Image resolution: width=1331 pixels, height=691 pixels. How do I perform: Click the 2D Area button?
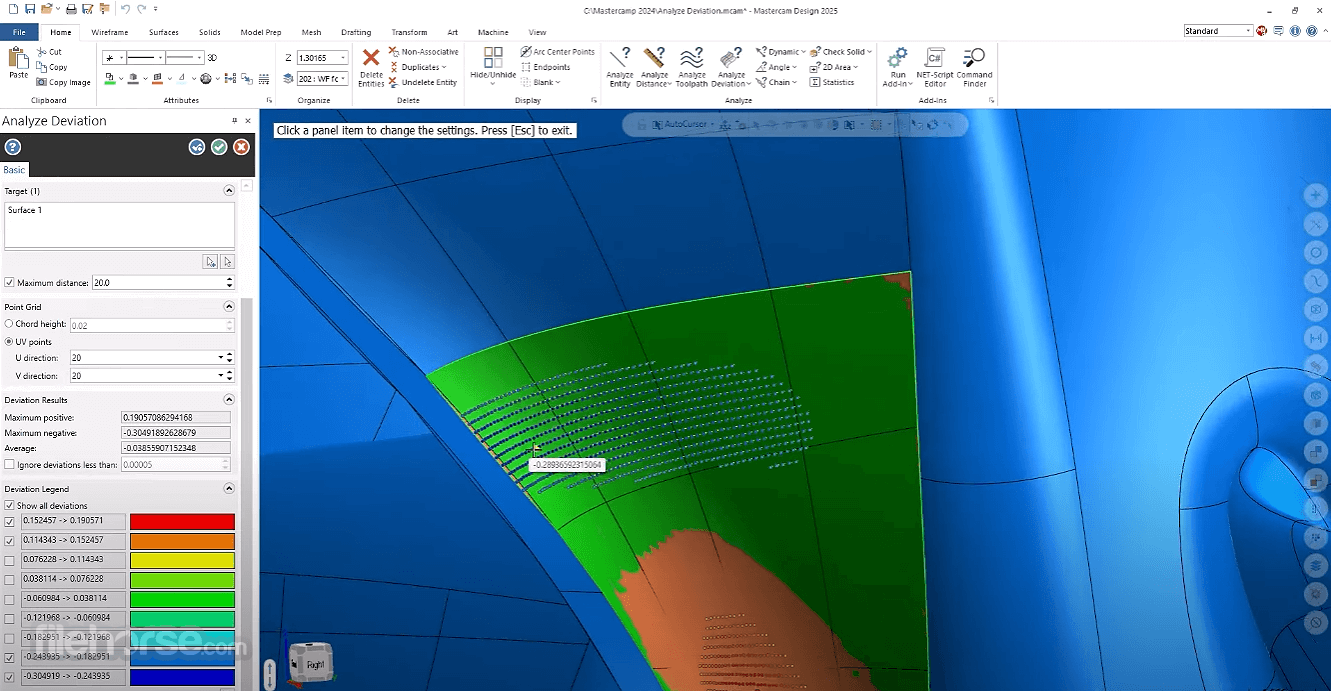point(835,67)
